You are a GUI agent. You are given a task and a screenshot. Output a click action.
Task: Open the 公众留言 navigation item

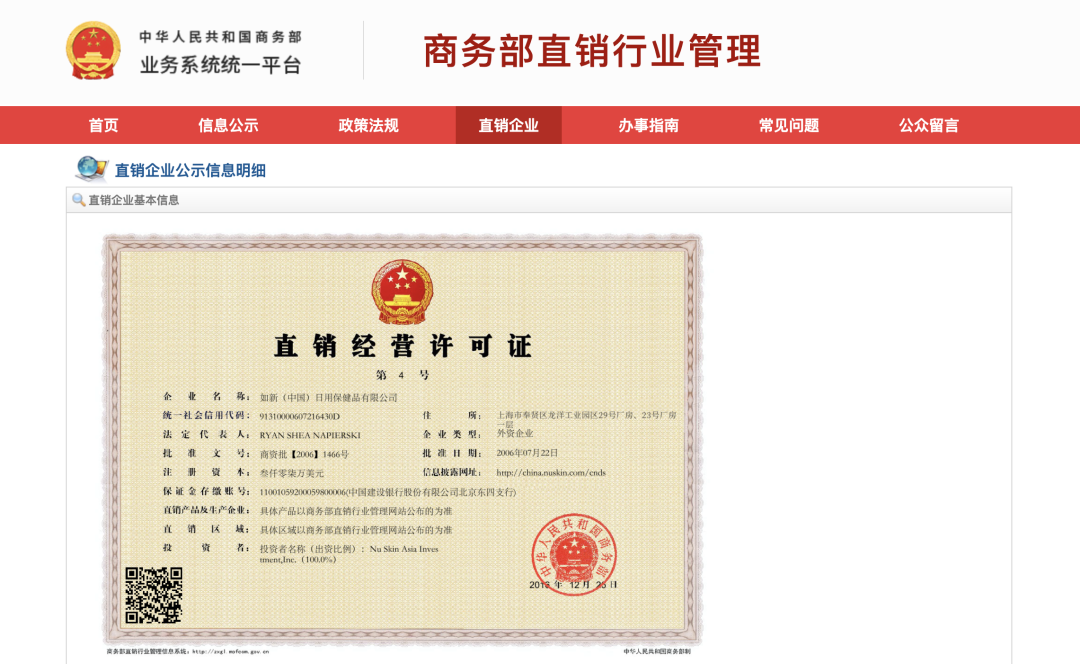[x=928, y=125]
